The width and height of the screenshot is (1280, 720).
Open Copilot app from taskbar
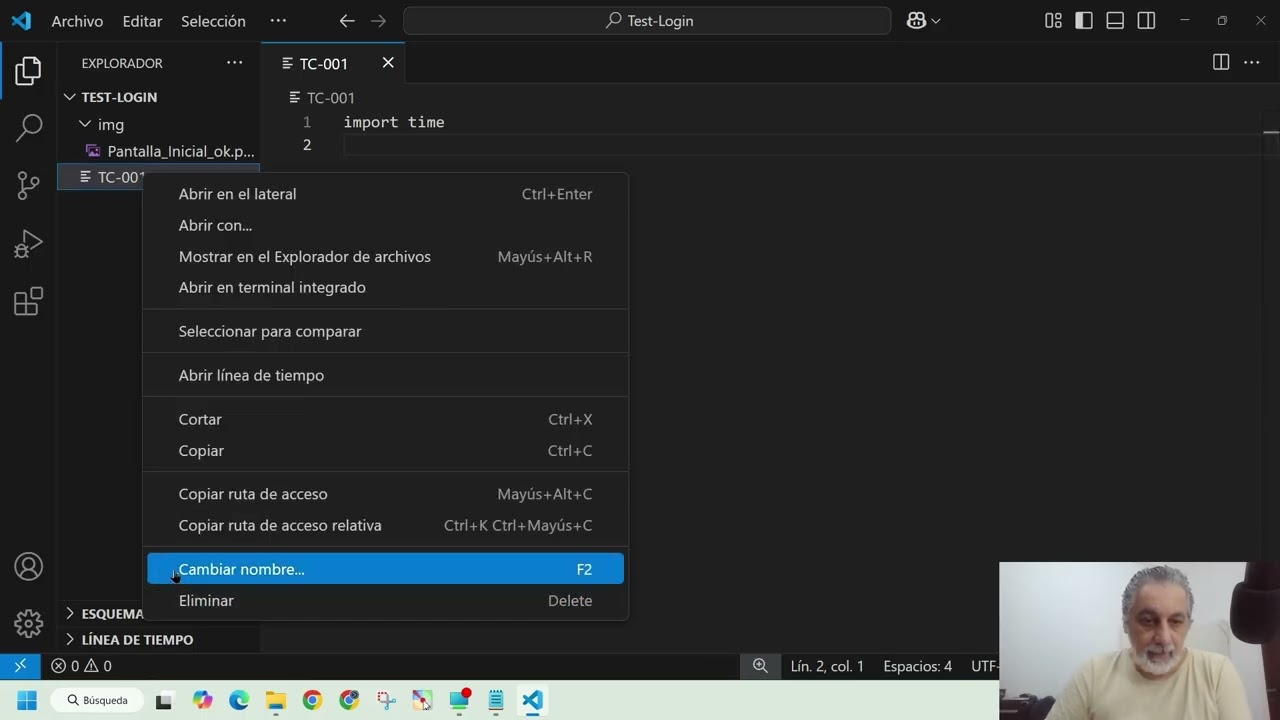click(x=203, y=700)
